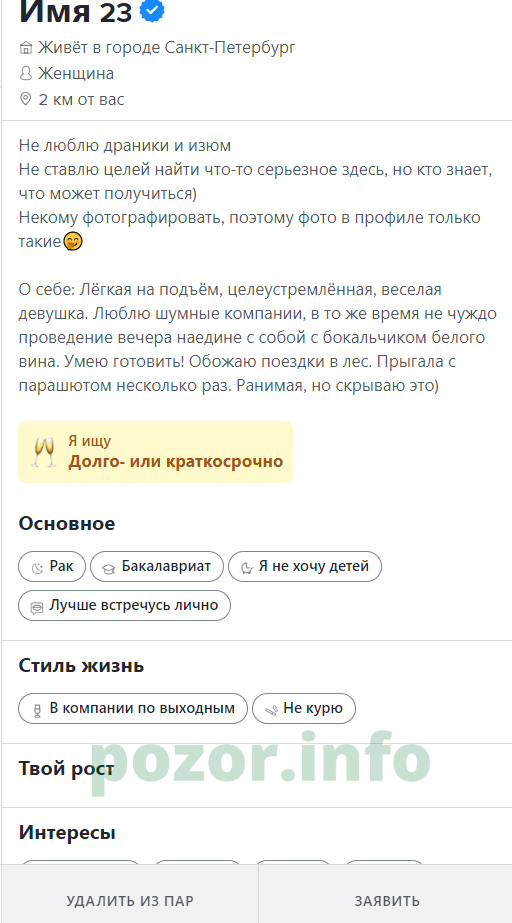
Task: Open the Твой рост section
Action: tap(67, 768)
